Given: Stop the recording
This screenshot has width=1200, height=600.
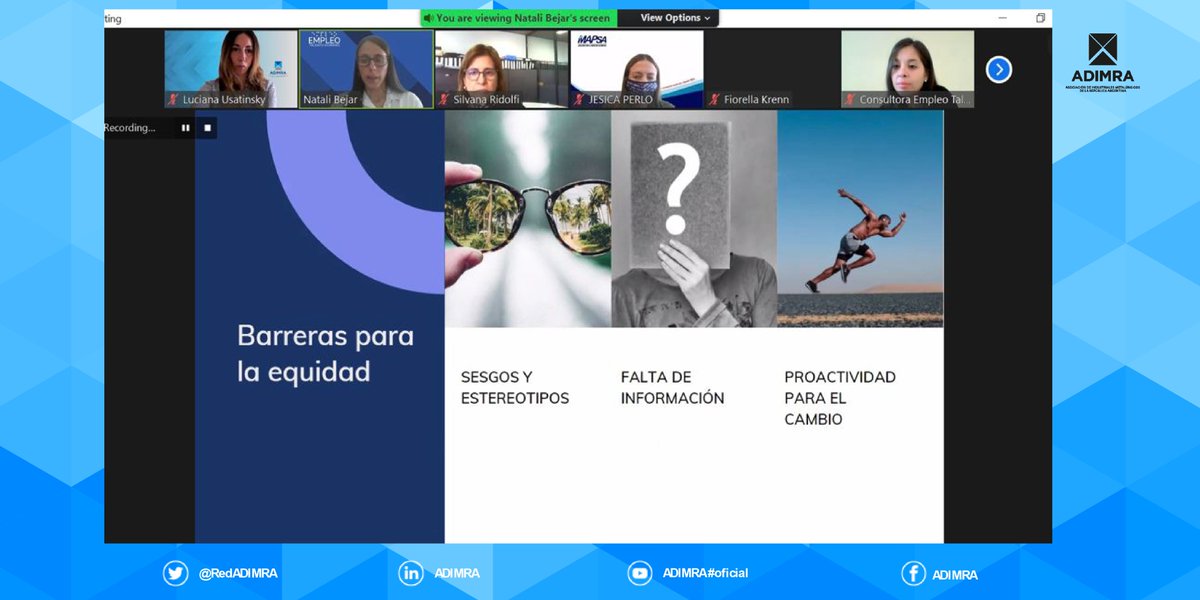Looking at the screenshot, I should click(208, 128).
